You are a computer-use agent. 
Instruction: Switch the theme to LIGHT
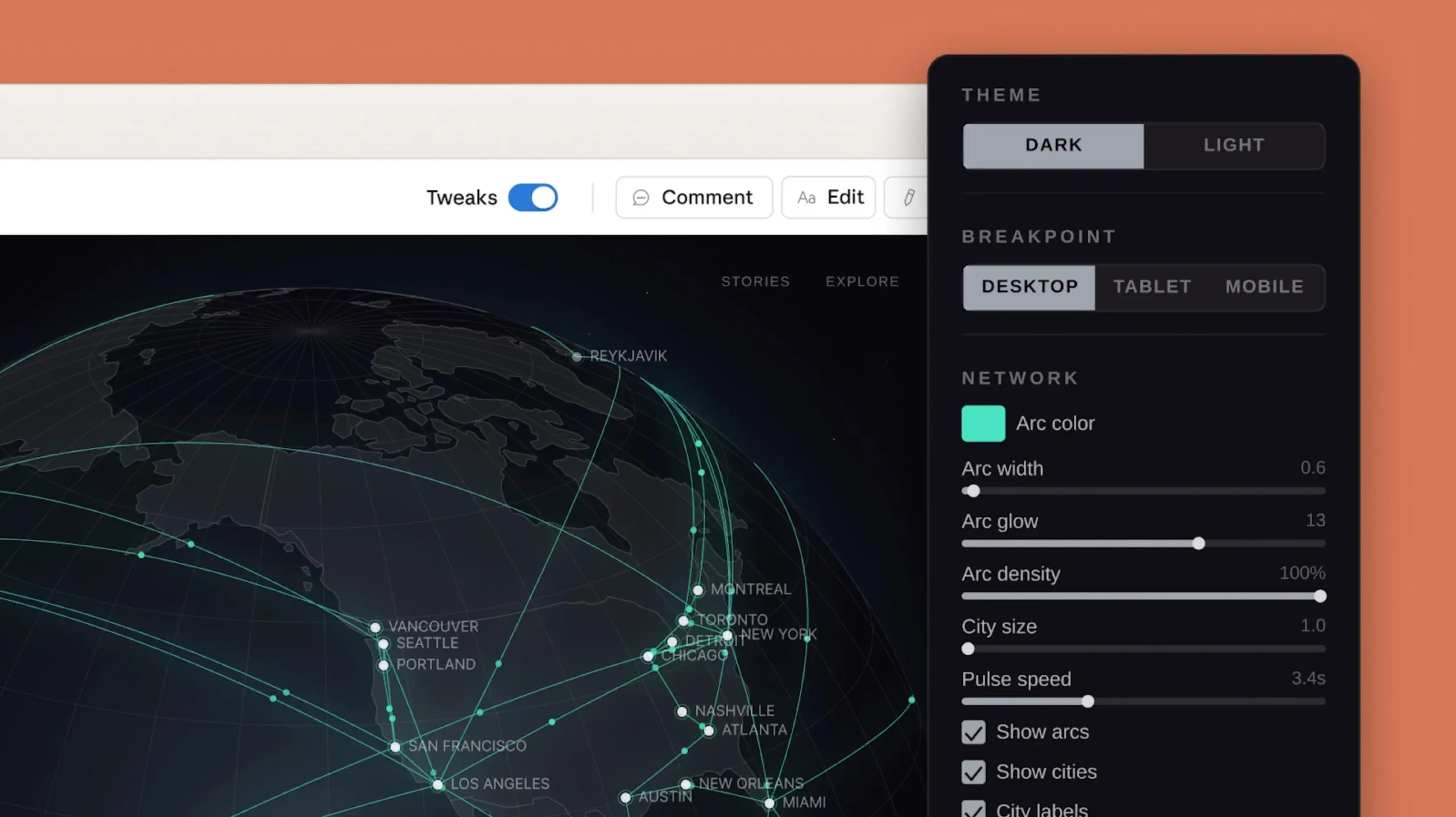pos(1234,146)
